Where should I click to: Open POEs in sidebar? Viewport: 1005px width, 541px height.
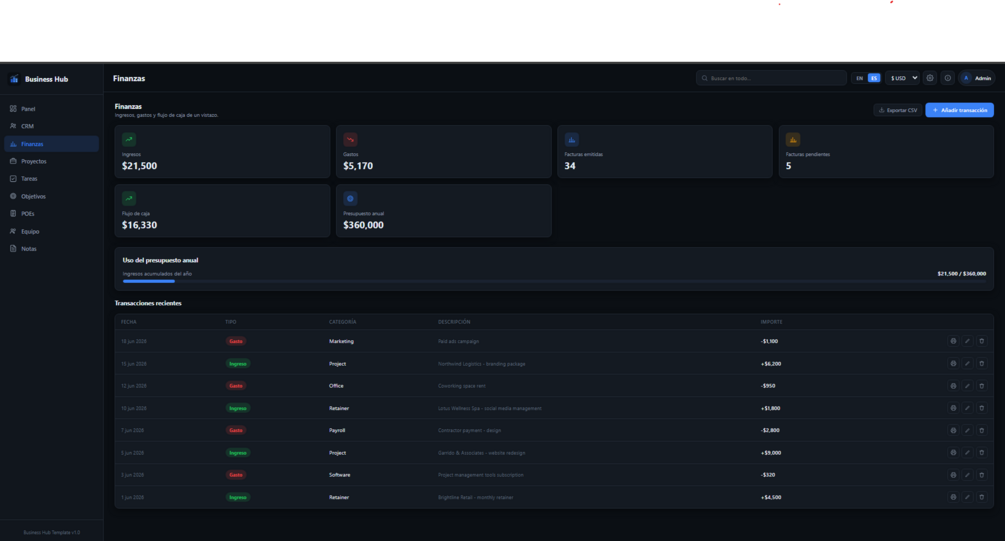pos(51,213)
